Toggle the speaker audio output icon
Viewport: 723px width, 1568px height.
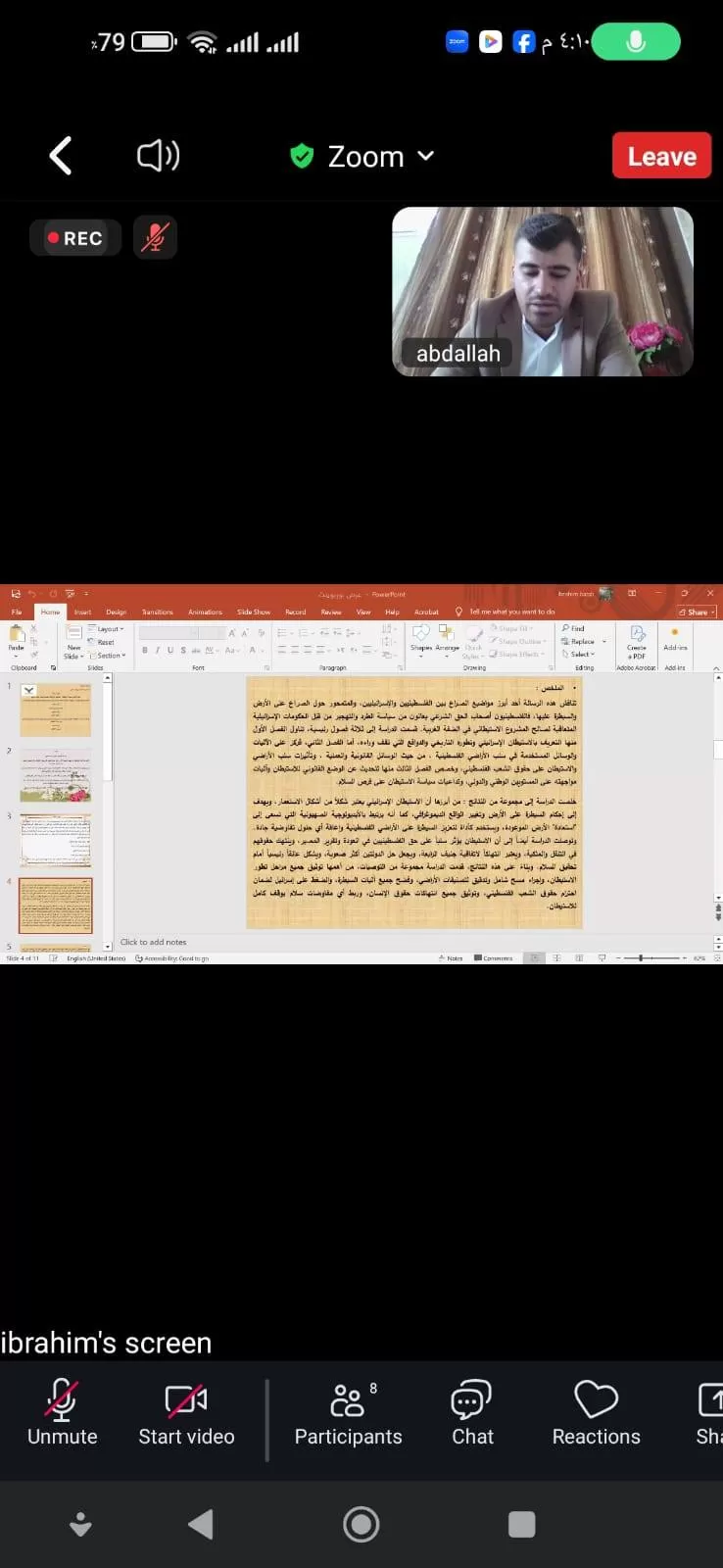click(x=158, y=156)
